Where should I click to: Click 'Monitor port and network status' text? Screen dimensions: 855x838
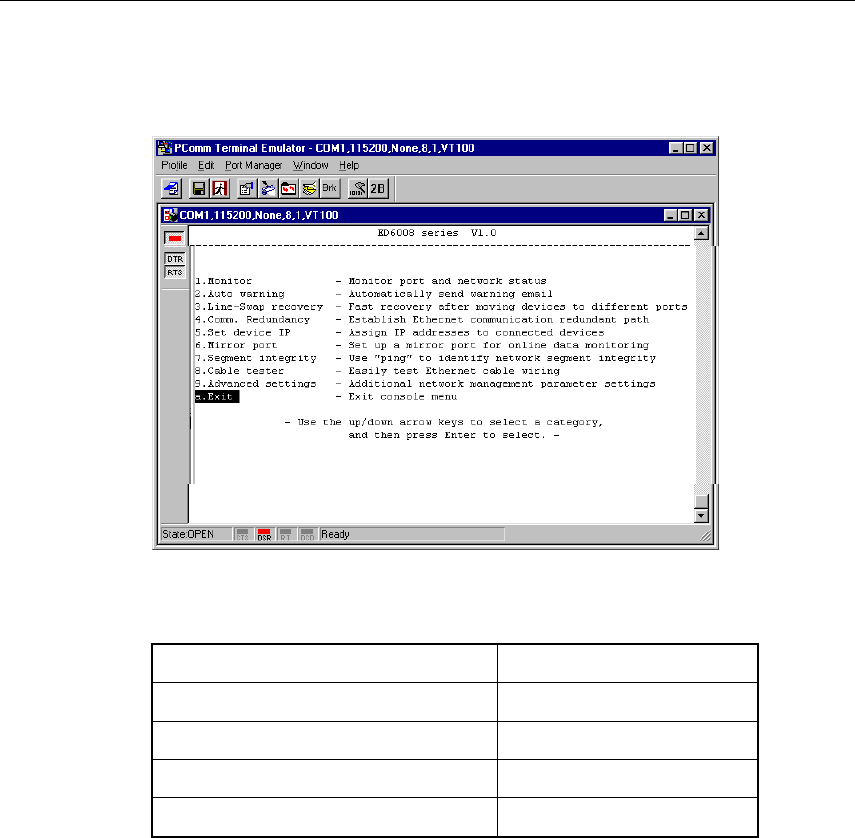pyautogui.click(x=448, y=281)
